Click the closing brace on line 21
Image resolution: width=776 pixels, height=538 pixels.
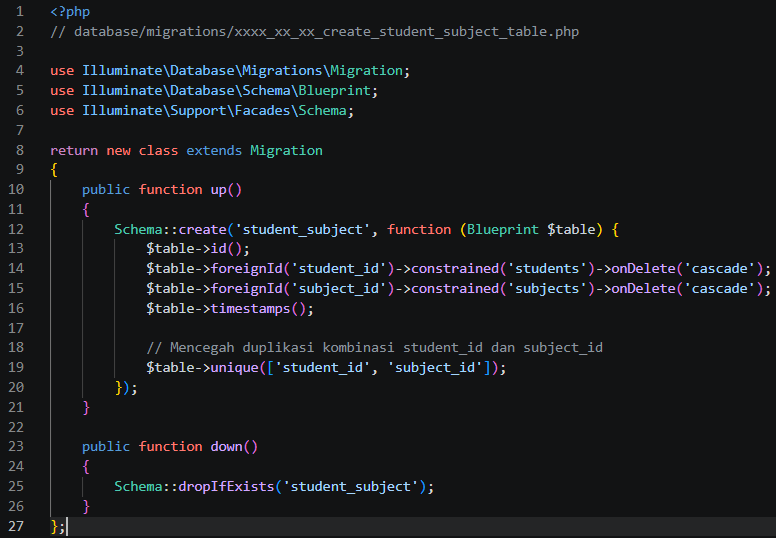click(x=86, y=407)
